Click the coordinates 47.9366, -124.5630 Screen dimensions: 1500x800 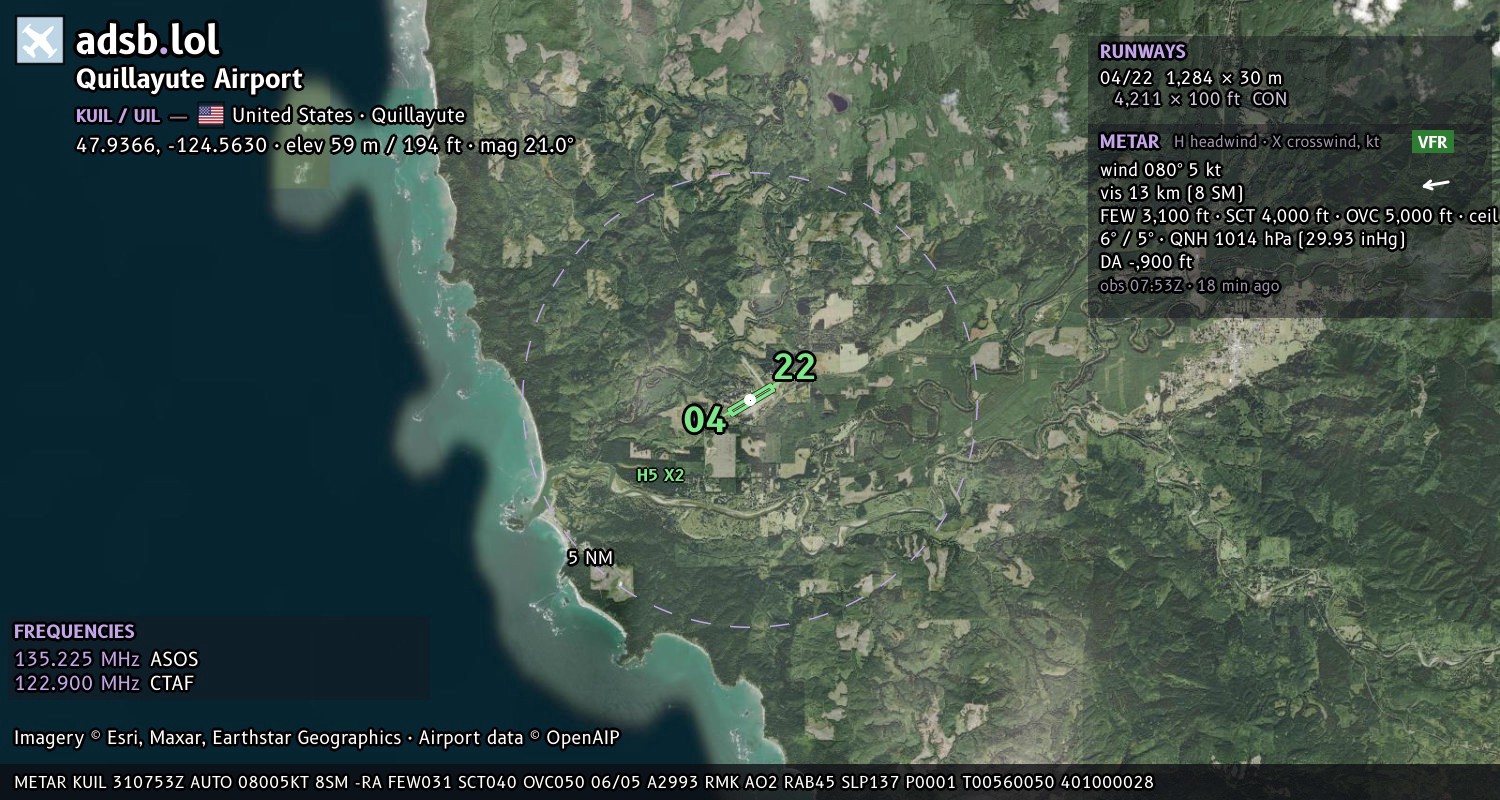click(x=172, y=145)
